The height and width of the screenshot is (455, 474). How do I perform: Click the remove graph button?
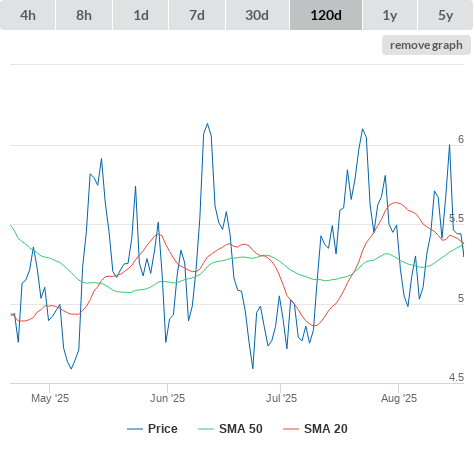click(426, 45)
